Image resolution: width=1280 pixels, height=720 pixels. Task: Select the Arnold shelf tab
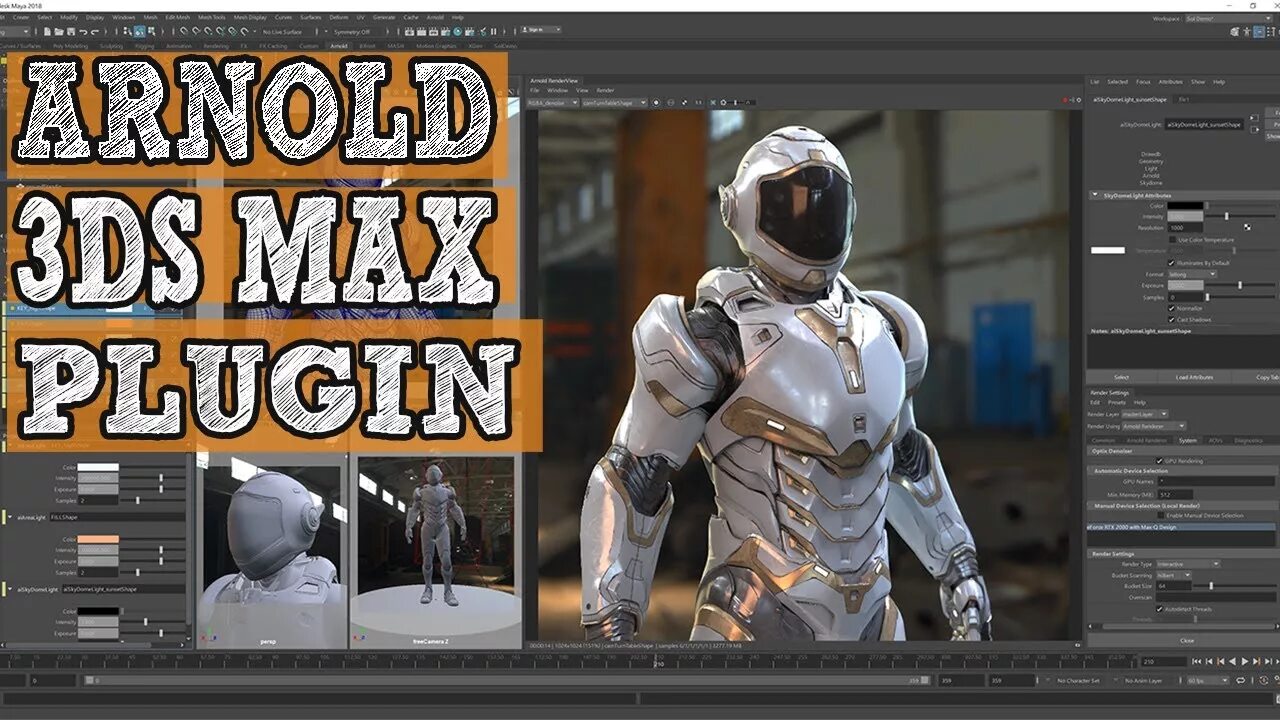(339, 47)
